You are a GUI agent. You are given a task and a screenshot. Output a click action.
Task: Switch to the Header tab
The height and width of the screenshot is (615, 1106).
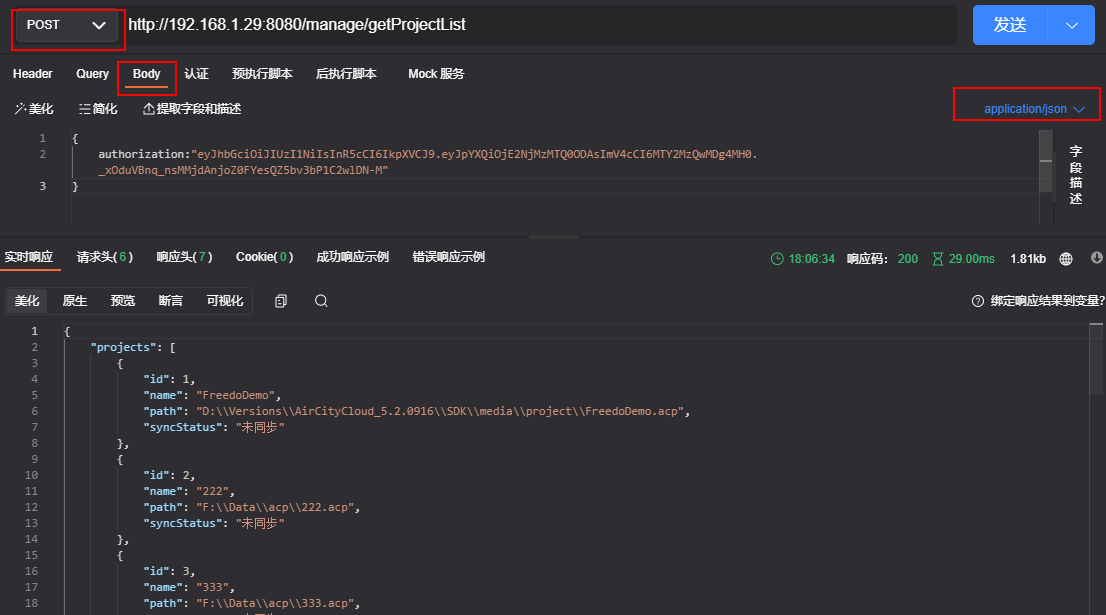point(33,74)
